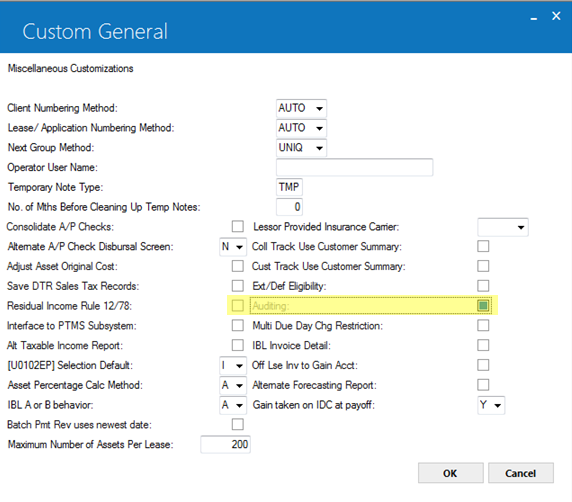Toggle the highlighted Auditing checkbox
572x502 pixels.
[483, 305]
